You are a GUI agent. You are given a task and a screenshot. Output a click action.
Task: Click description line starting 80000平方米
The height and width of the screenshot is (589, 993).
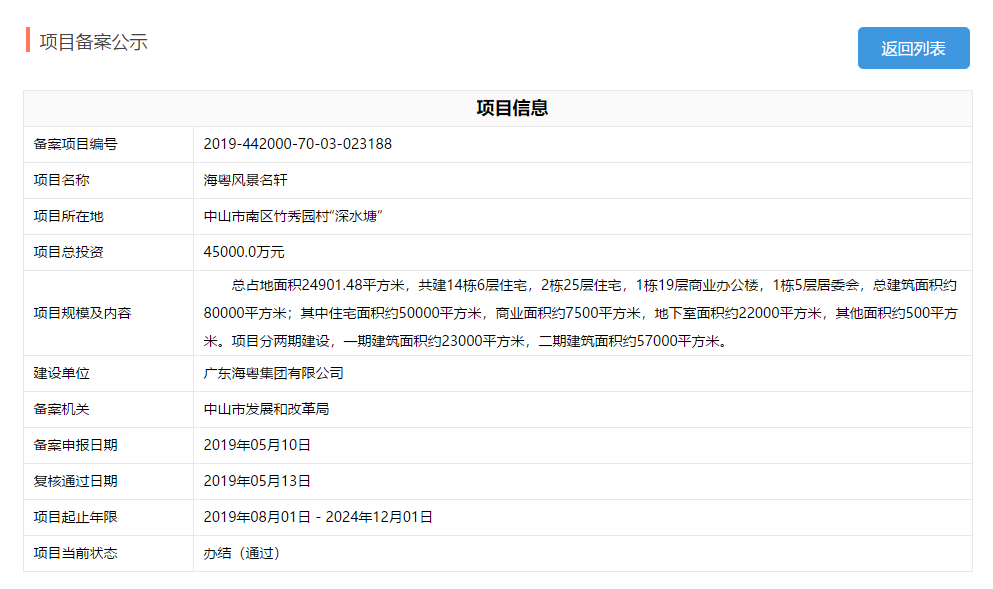point(581,314)
